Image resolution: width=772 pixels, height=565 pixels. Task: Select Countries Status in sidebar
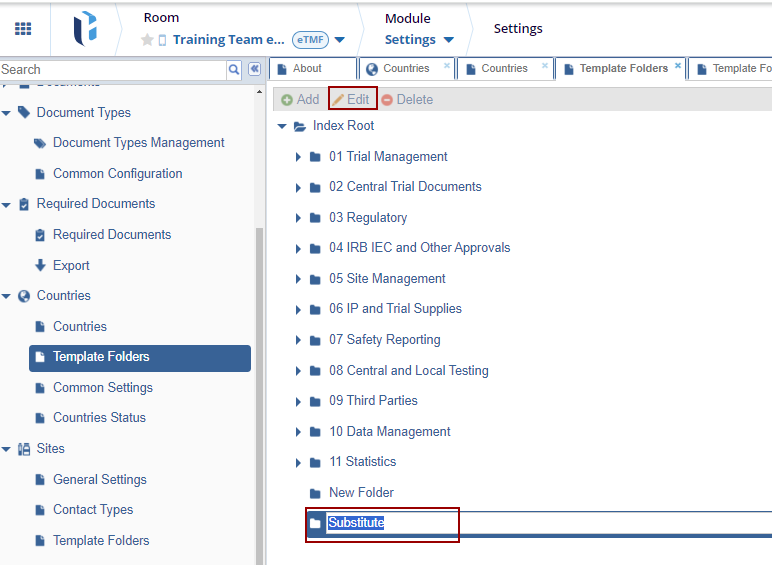click(99, 418)
